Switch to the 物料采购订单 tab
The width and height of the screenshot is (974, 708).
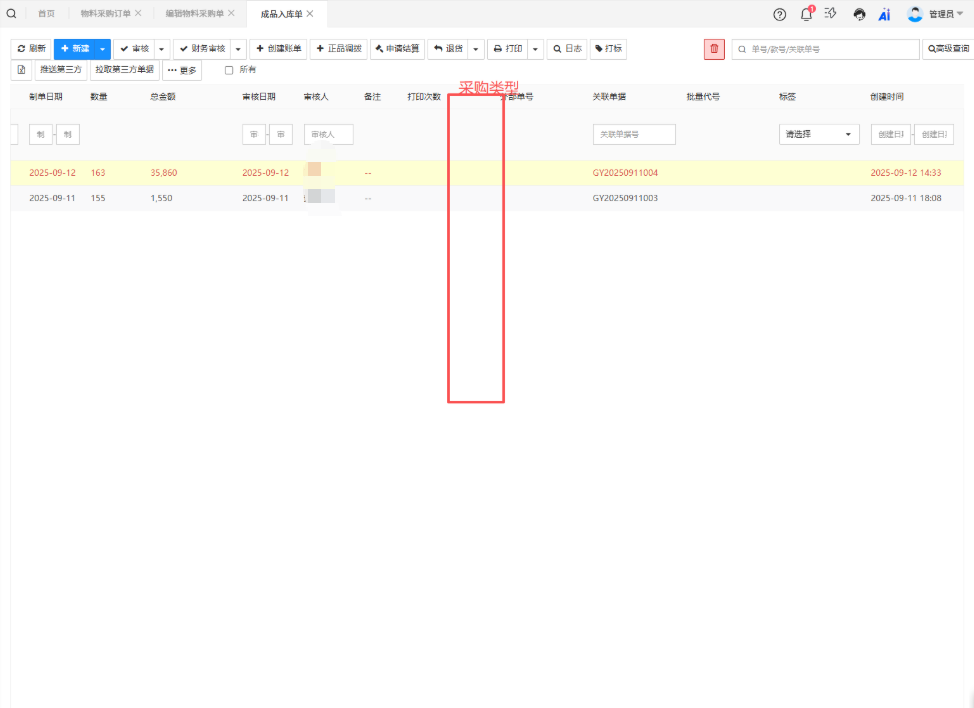[x=105, y=13]
